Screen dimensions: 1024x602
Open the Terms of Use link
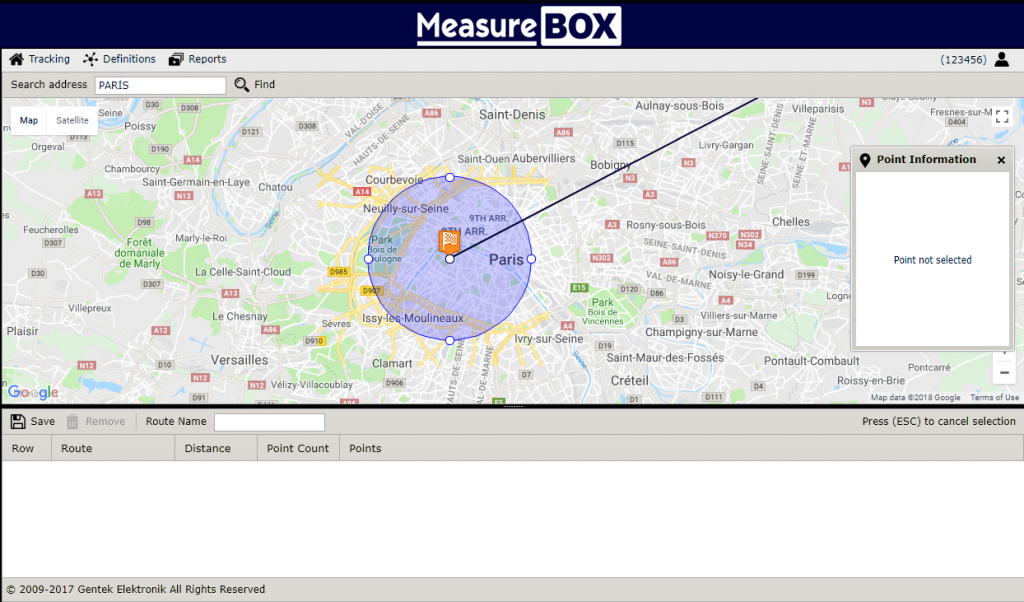[x=994, y=398]
